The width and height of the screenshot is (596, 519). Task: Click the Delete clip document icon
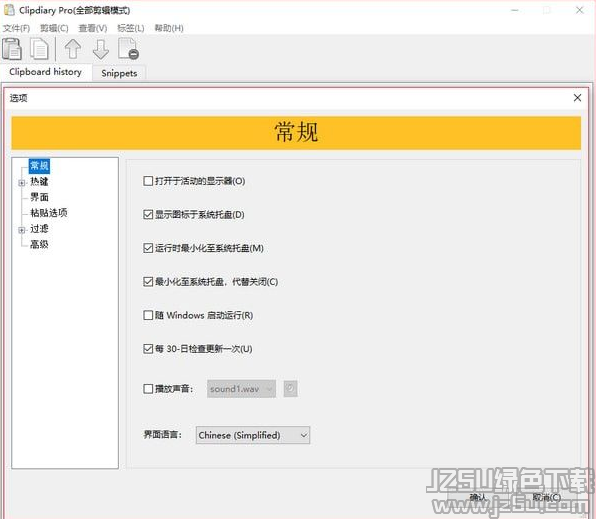click(x=128, y=49)
